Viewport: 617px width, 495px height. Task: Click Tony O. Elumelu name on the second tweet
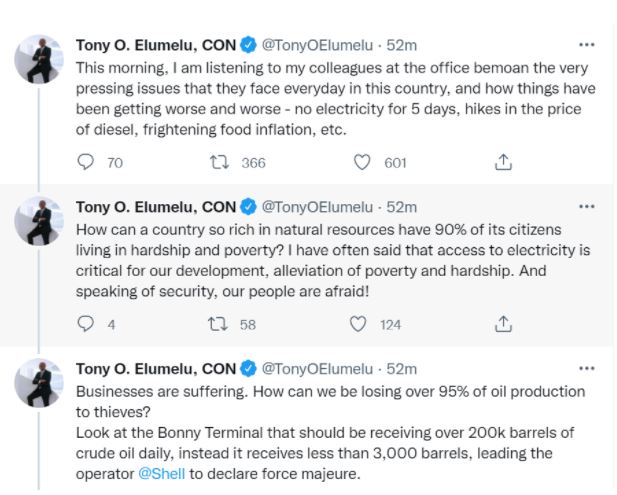click(155, 207)
